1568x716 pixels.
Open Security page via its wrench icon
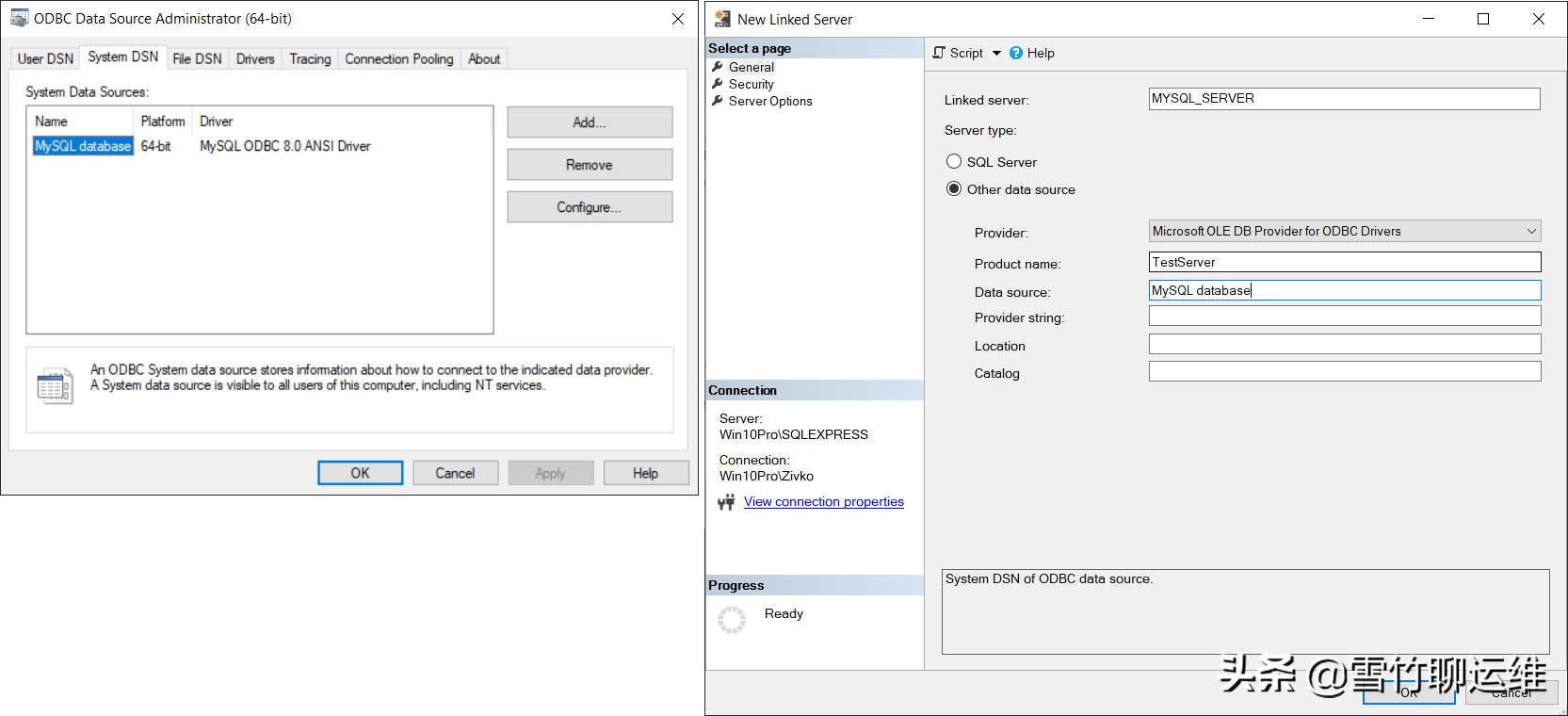718,84
